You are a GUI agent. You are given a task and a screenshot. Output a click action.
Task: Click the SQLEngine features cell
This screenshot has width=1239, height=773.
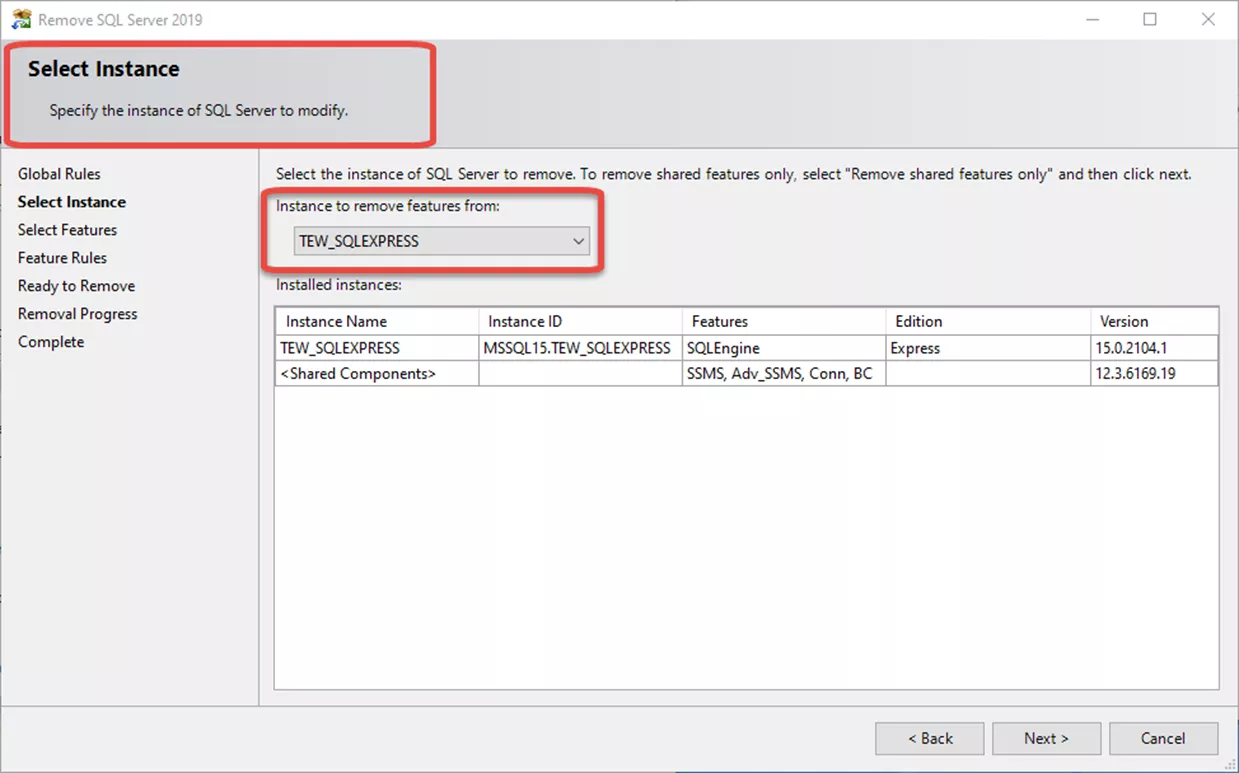(x=783, y=348)
